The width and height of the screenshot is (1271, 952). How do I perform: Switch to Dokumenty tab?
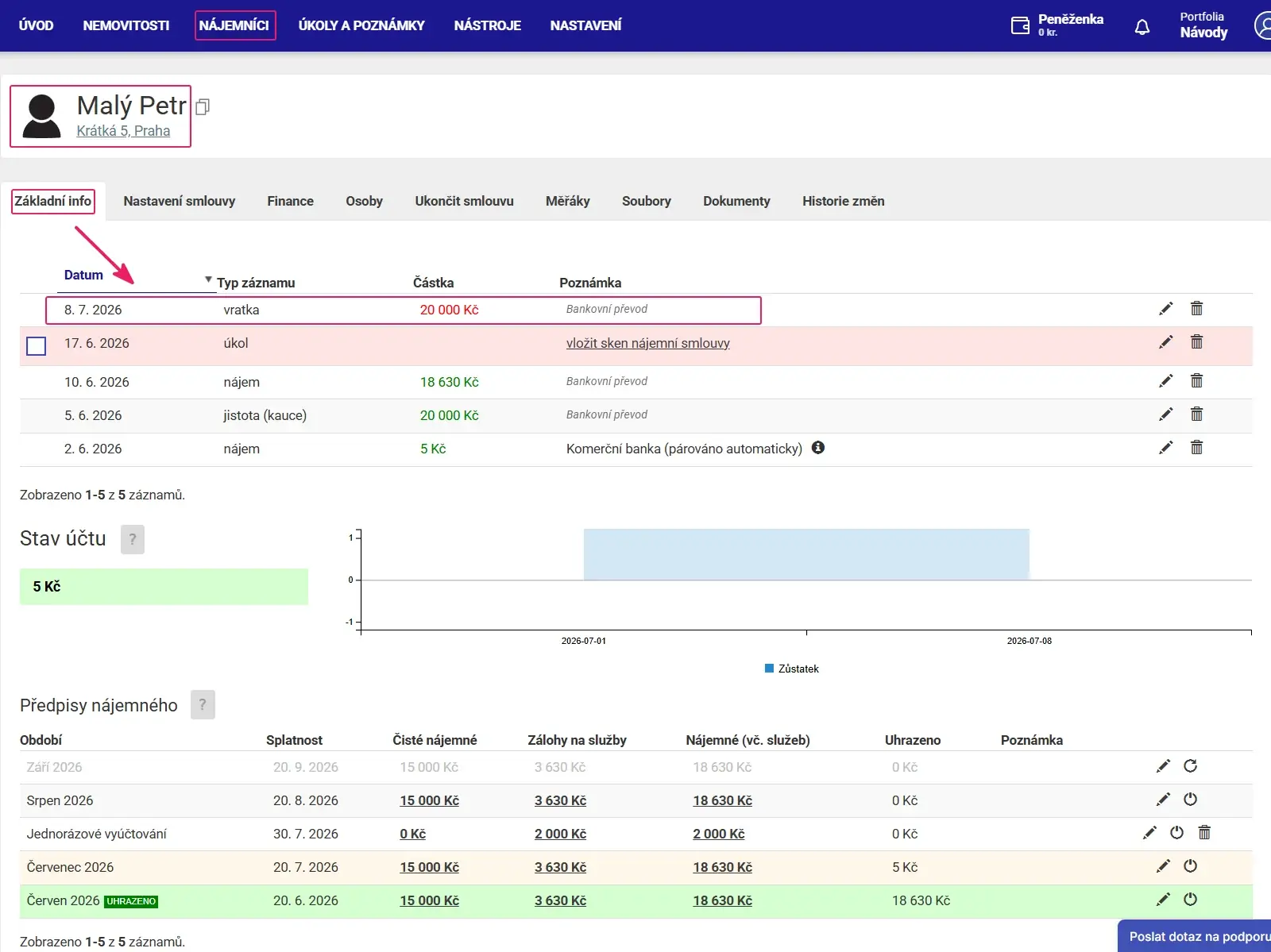pos(737,201)
